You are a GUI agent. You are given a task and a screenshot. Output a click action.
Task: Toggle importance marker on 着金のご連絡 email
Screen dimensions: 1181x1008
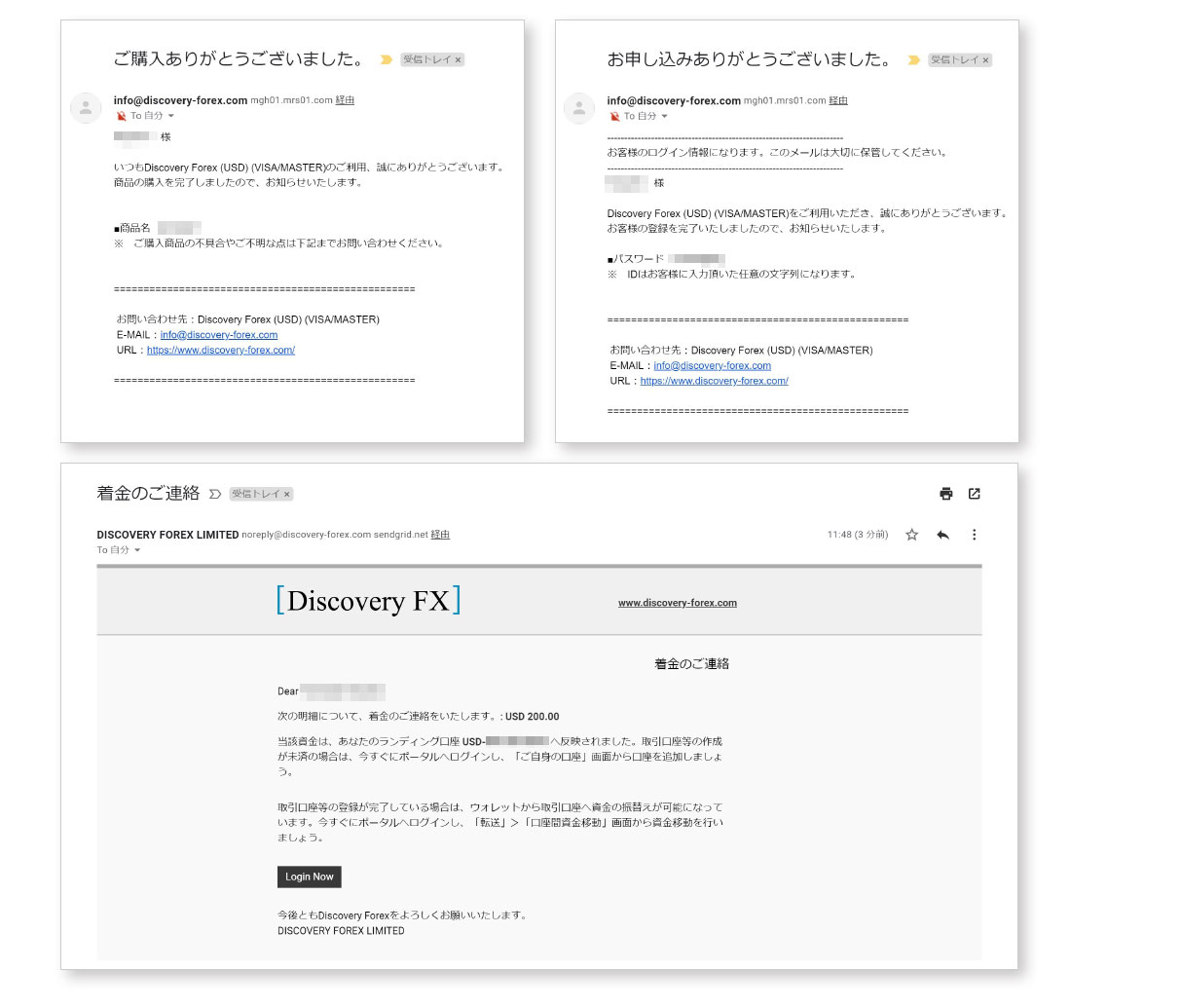[x=215, y=494]
